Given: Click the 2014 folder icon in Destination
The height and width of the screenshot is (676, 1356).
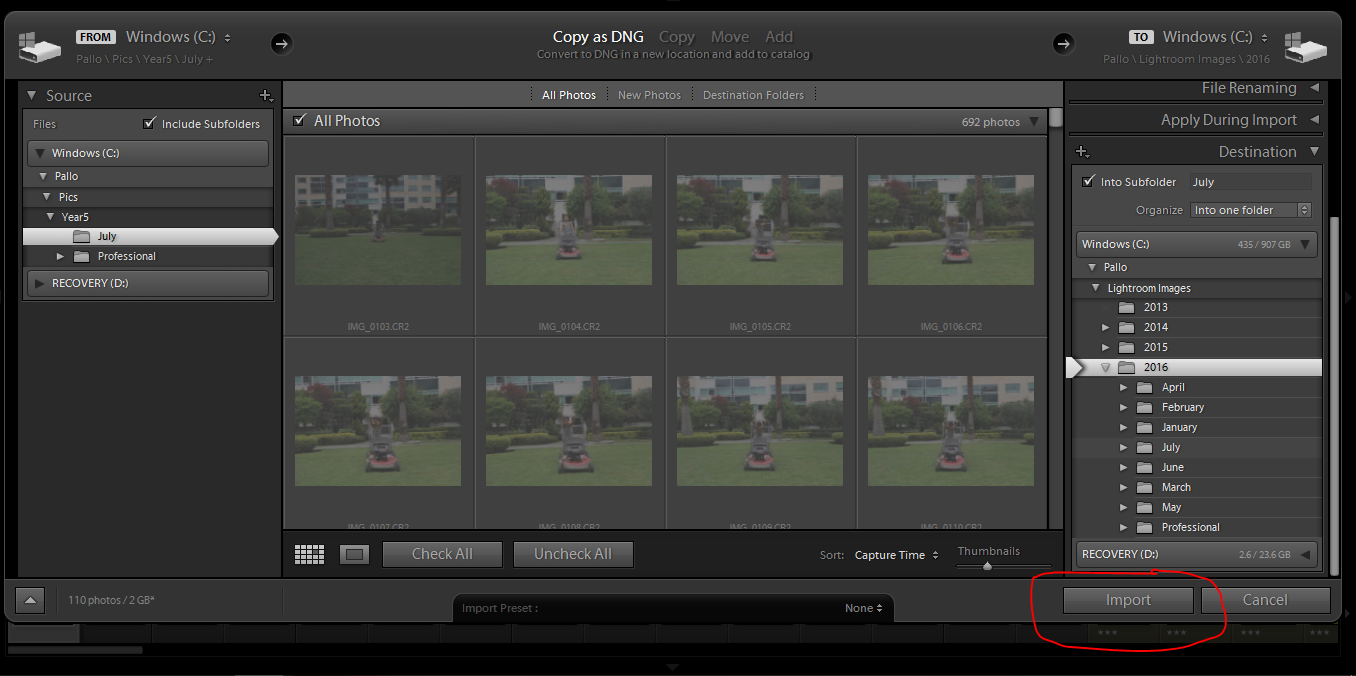Looking at the screenshot, I should [x=1126, y=327].
